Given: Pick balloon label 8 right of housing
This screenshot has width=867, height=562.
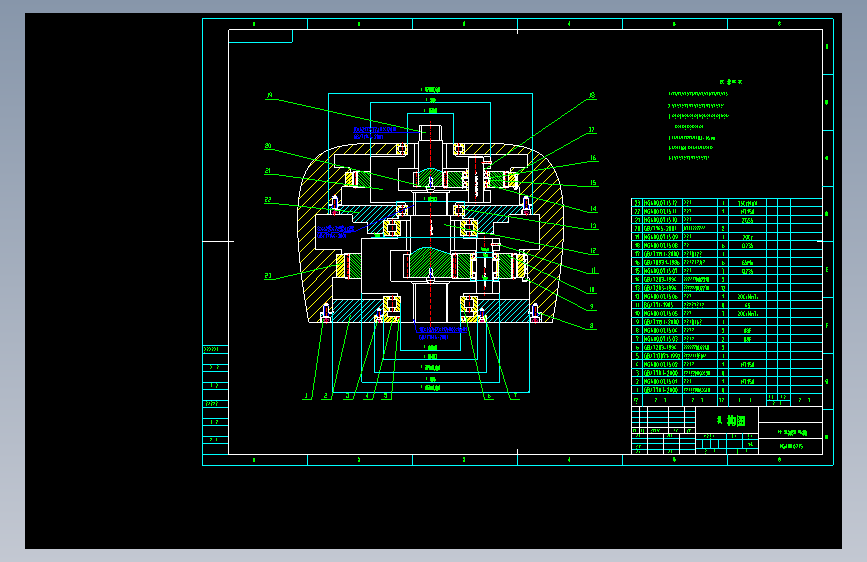Looking at the screenshot, I should click(592, 326).
